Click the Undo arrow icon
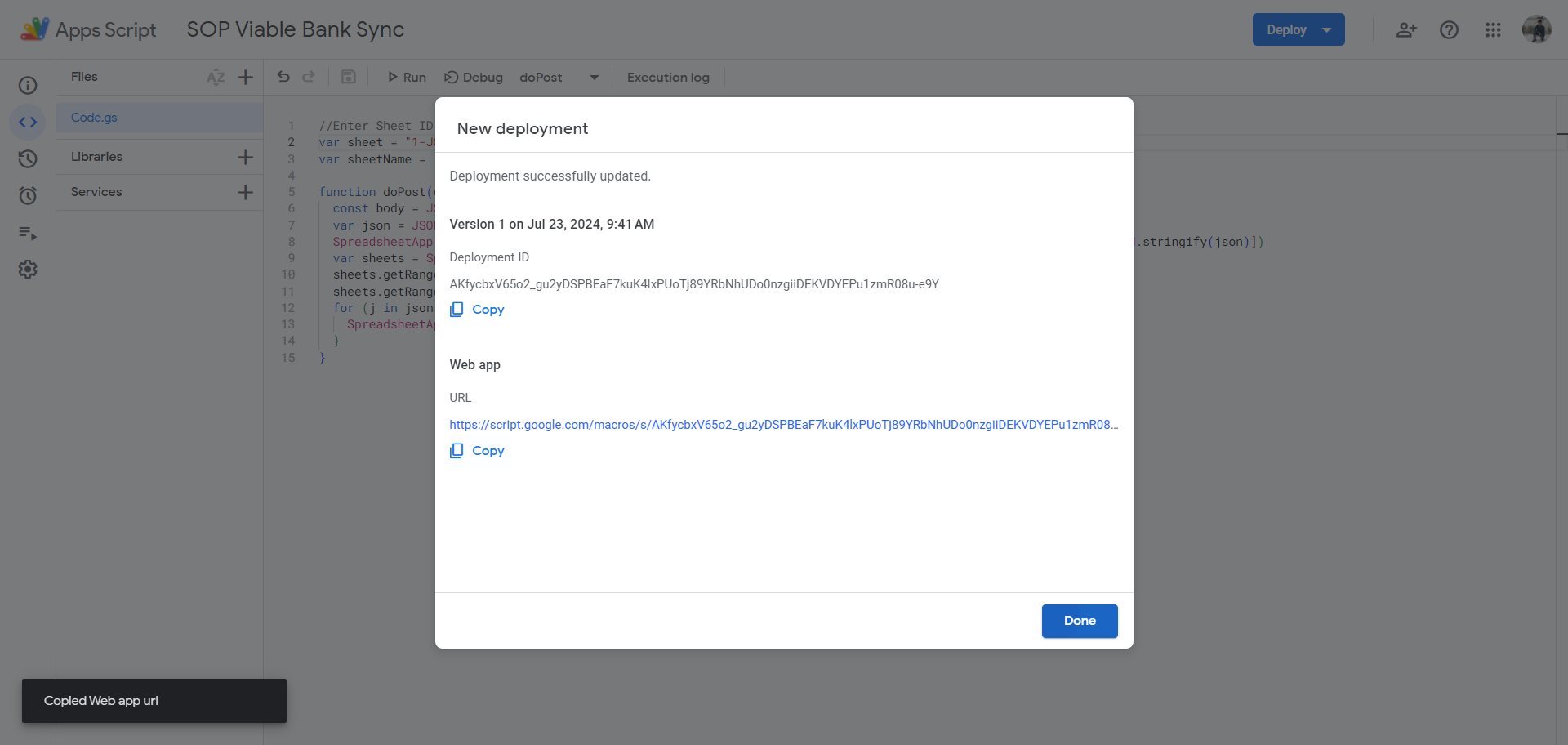The width and height of the screenshot is (1568, 745). [x=283, y=77]
